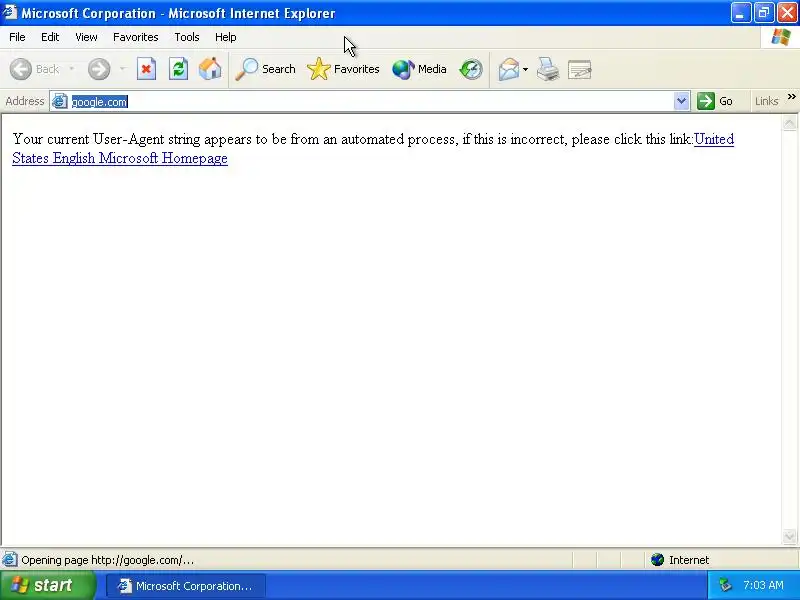Screen dimensions: 800x600
Task: Click the green Go button
Action: point(715,101)
